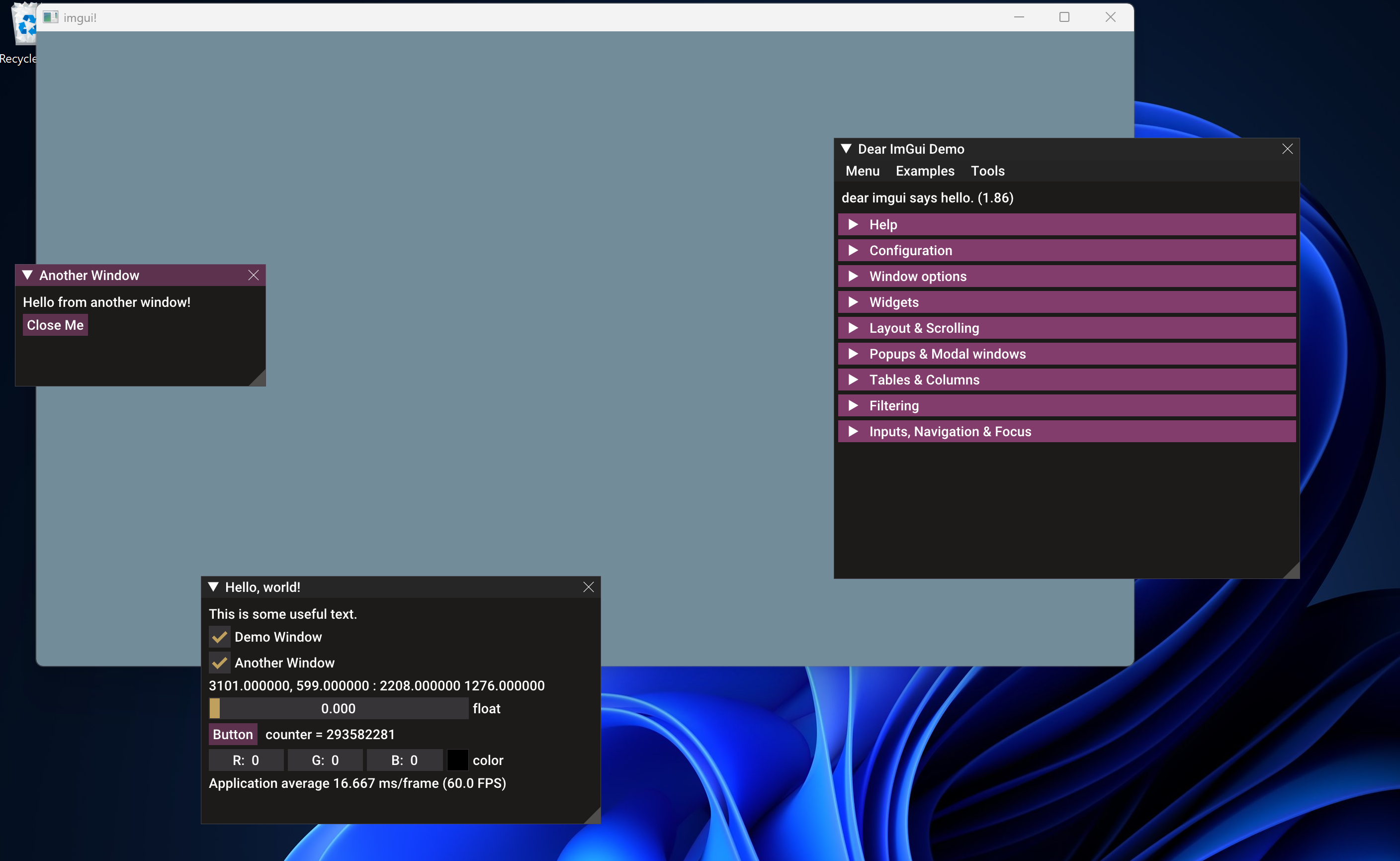The height and width of the screenshot is (861, 1400).
Task: Close the Hello, world! panel with X
Action: point(589,587)
